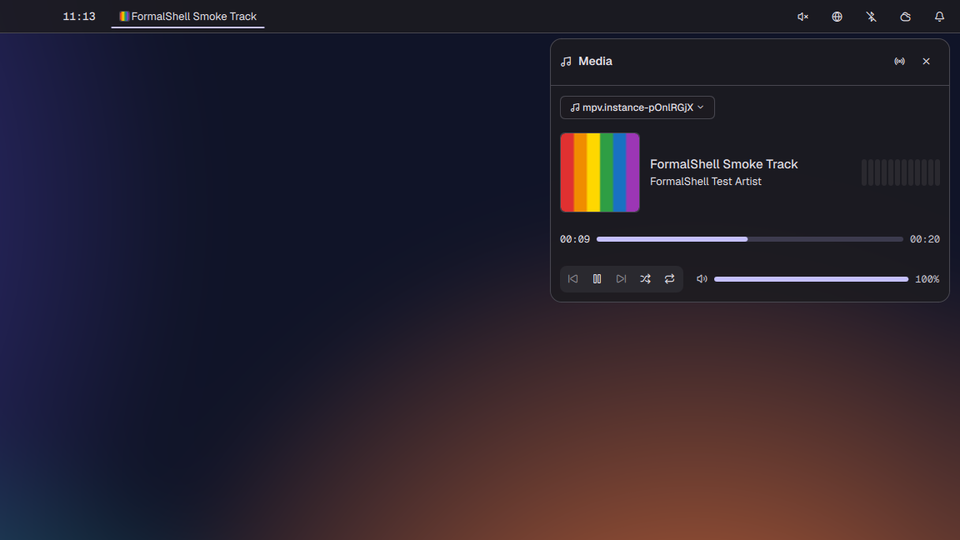Click the FormalShell Smoke Track title in panel
The image size is (960, 540).
pyautogui.click(x=724, y=164)
